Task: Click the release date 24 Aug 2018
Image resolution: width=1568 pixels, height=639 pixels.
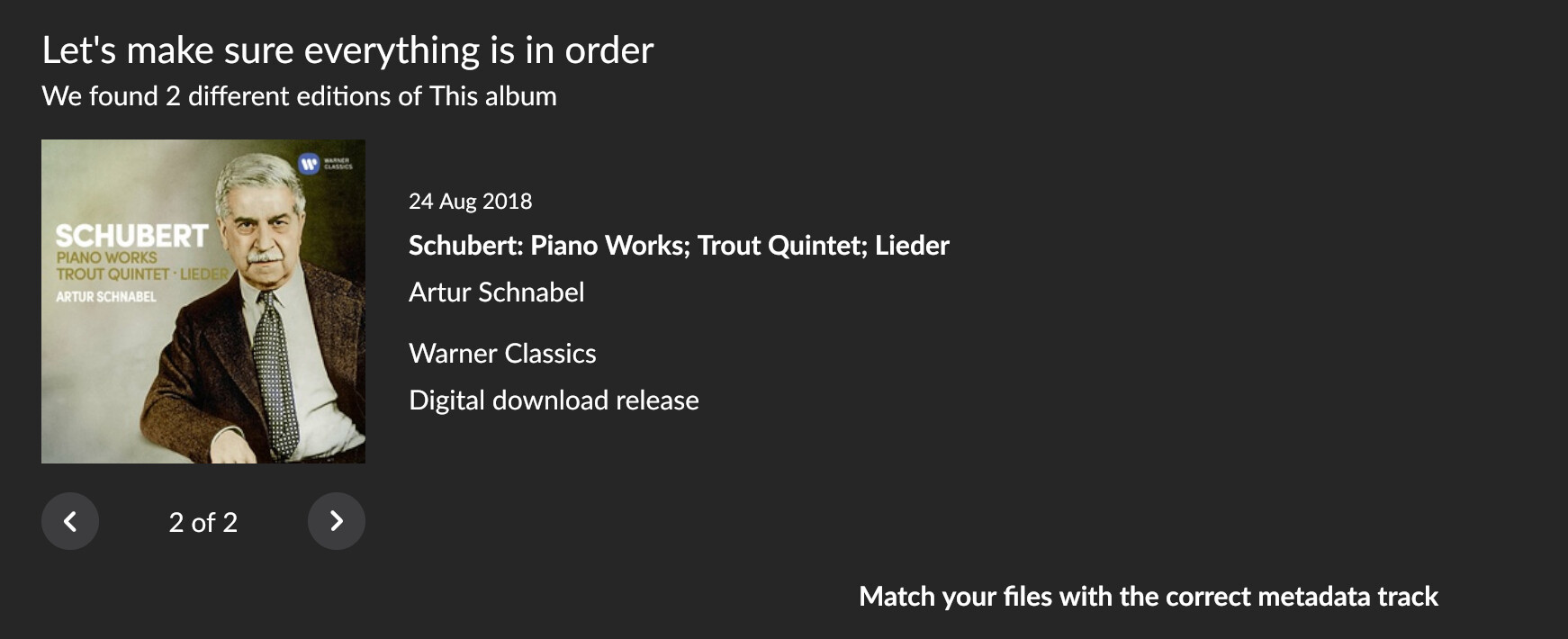Action: 470,202
